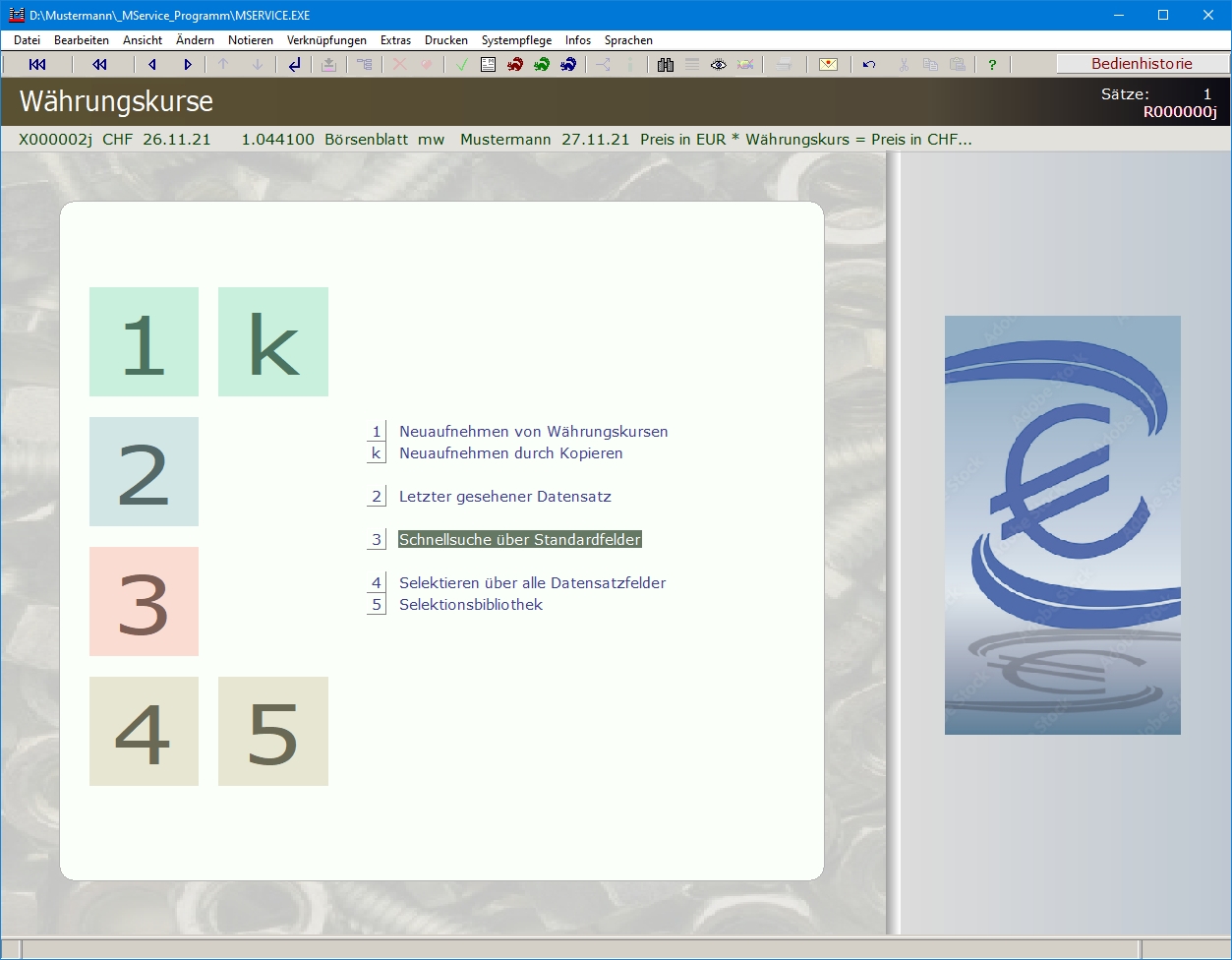
Task: Click the envelope mail icon
Action: tap(829, 65)
